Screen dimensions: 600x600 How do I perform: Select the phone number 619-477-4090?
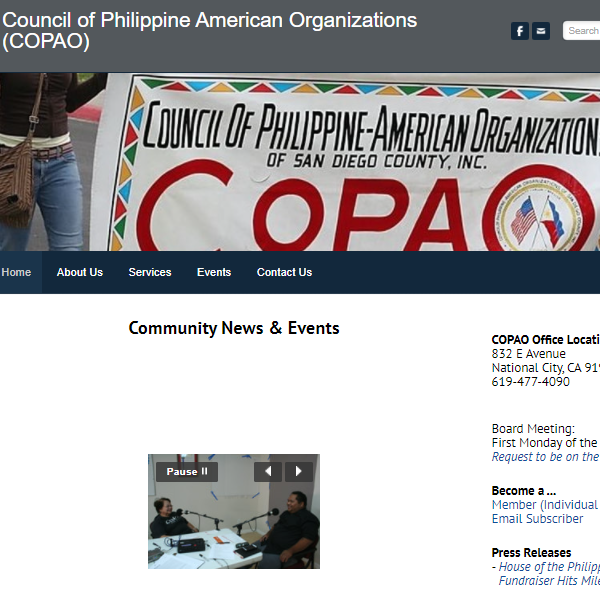click(530, 382)
